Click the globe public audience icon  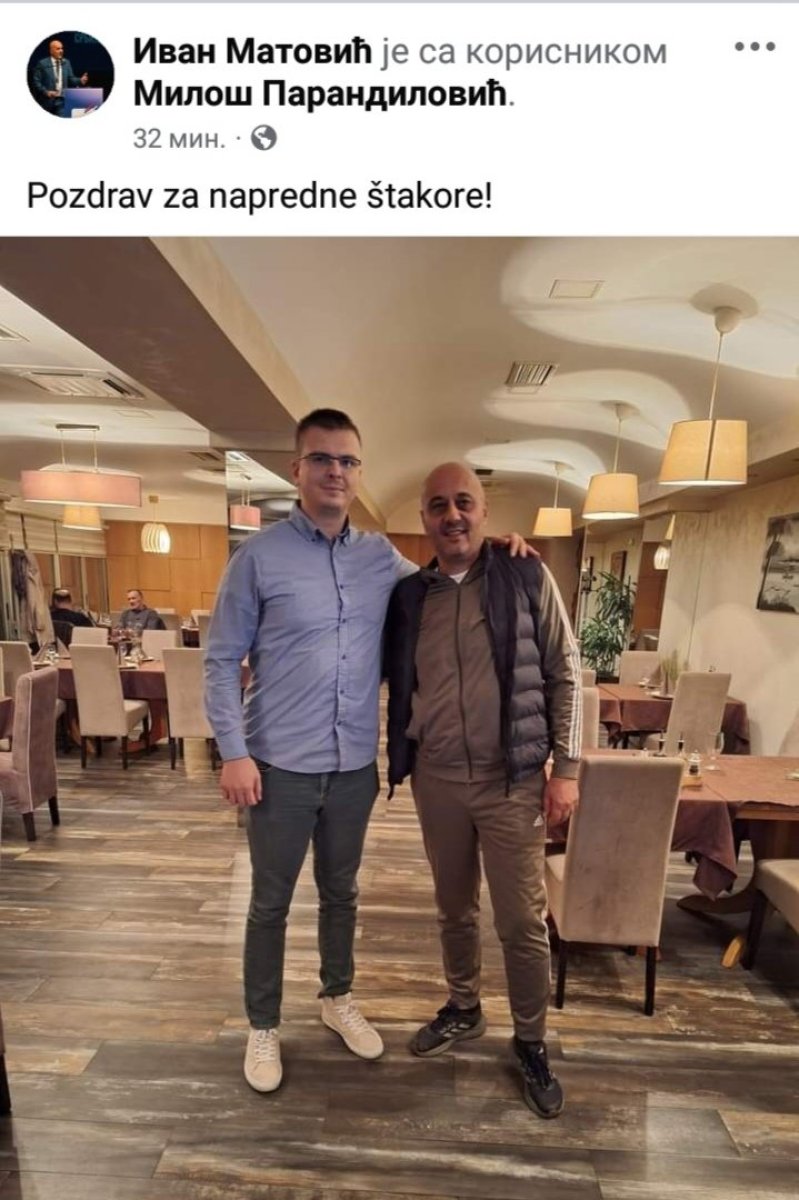[264, 138]
